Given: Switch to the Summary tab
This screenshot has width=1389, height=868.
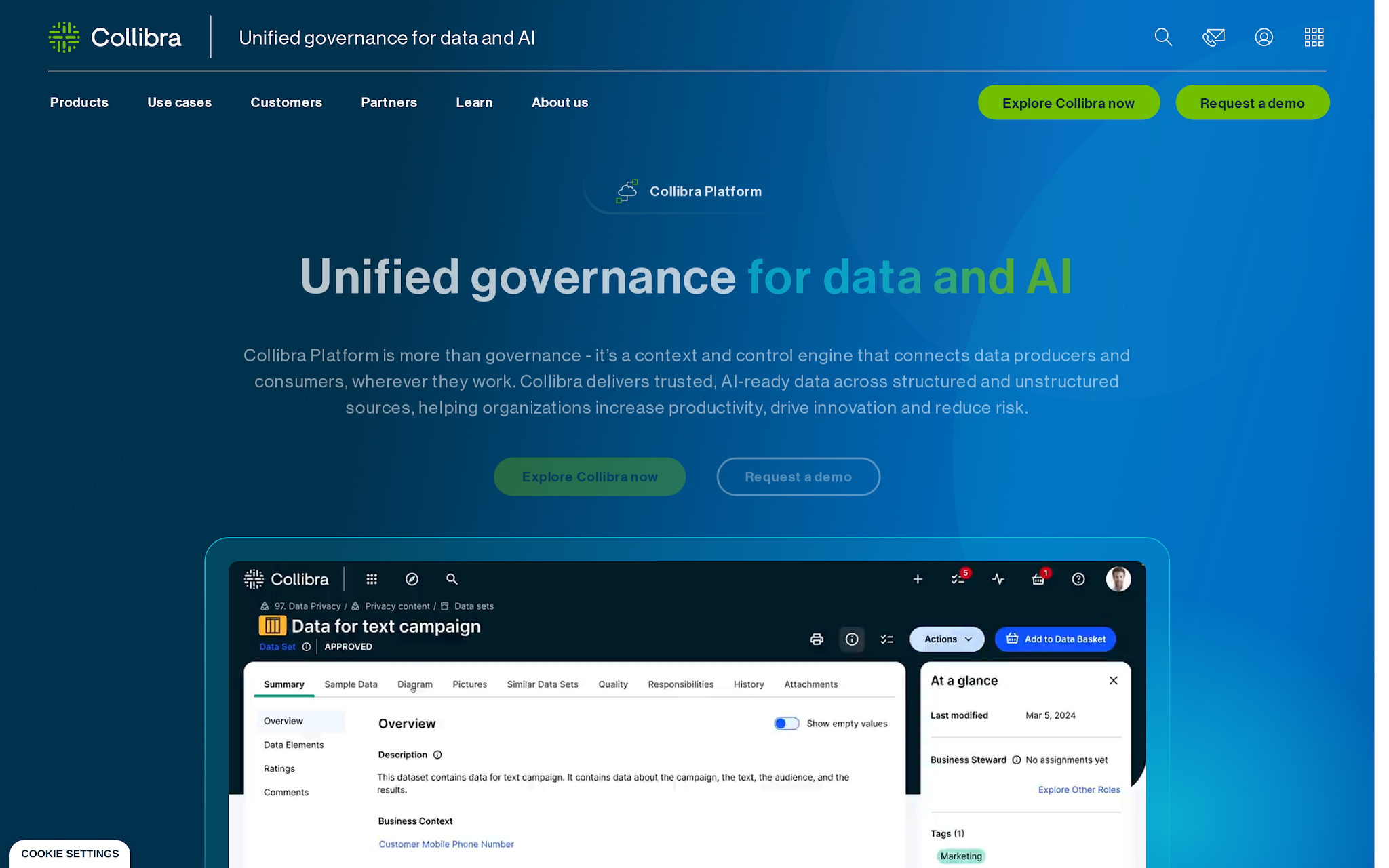Looking at the screenshot, I should (x=284, y=684).
